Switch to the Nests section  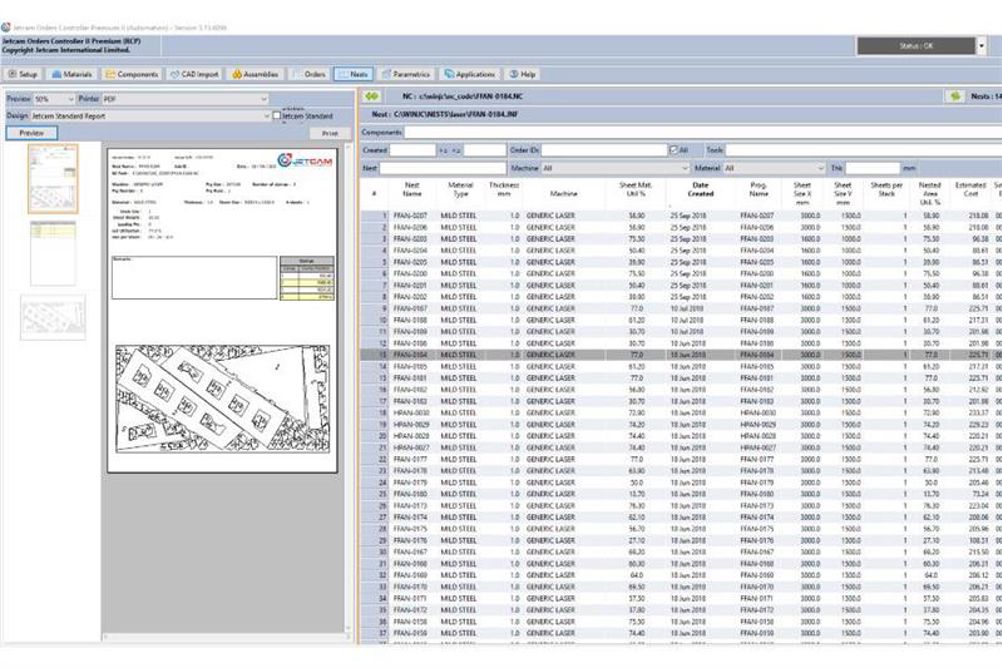point(353,74)
